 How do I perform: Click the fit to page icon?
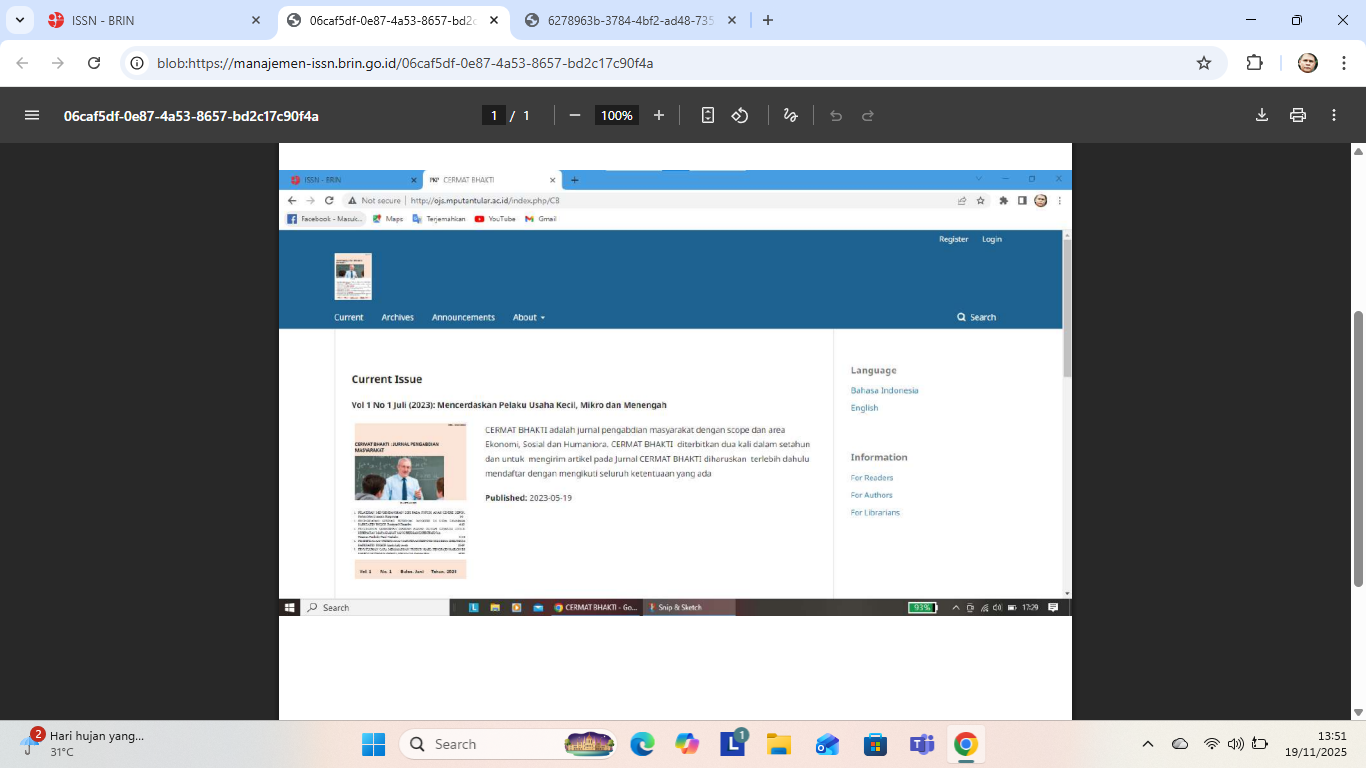tap(708, 115)
